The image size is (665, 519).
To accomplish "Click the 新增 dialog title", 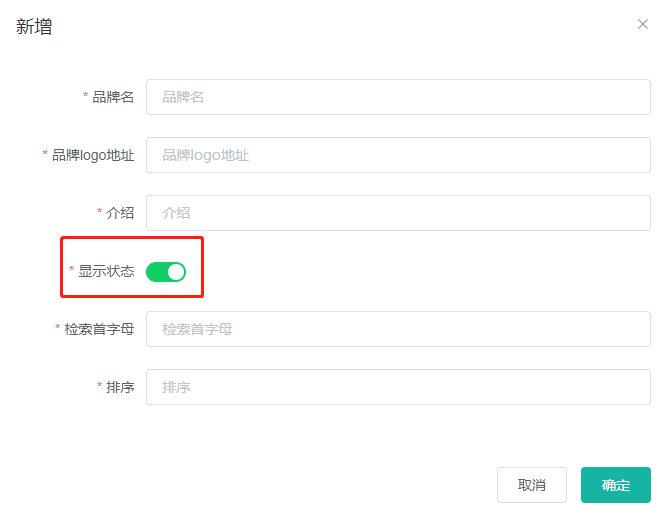I will 34,26.
